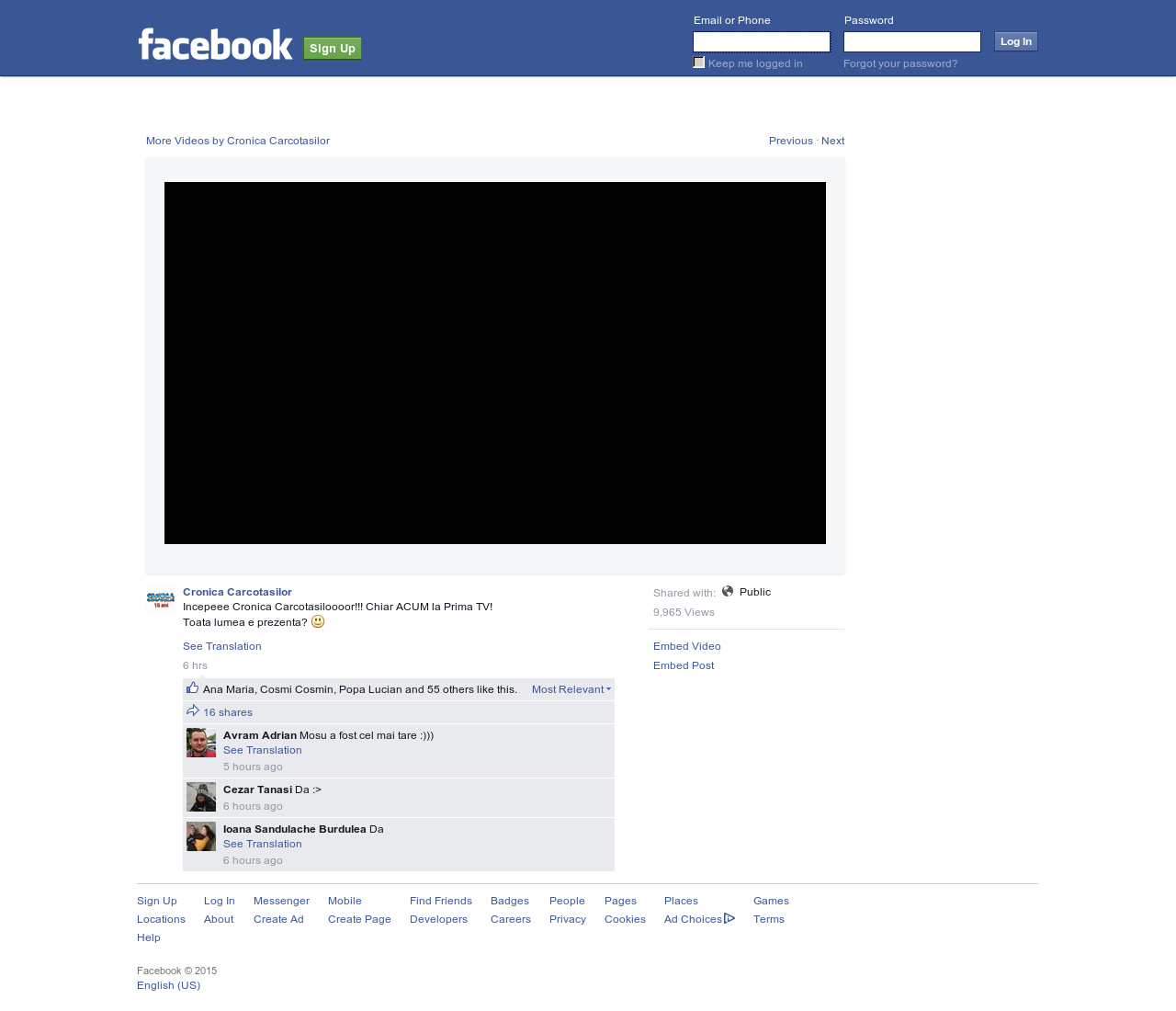Open Cezar Tanasi's profile name link
1176x1011 pixels.
pyautogui.click(x=257, y=789)
